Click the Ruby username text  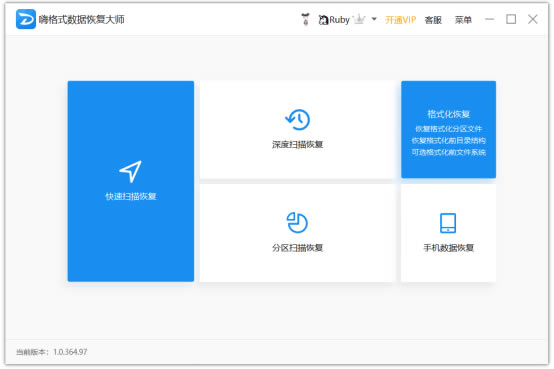340,20
